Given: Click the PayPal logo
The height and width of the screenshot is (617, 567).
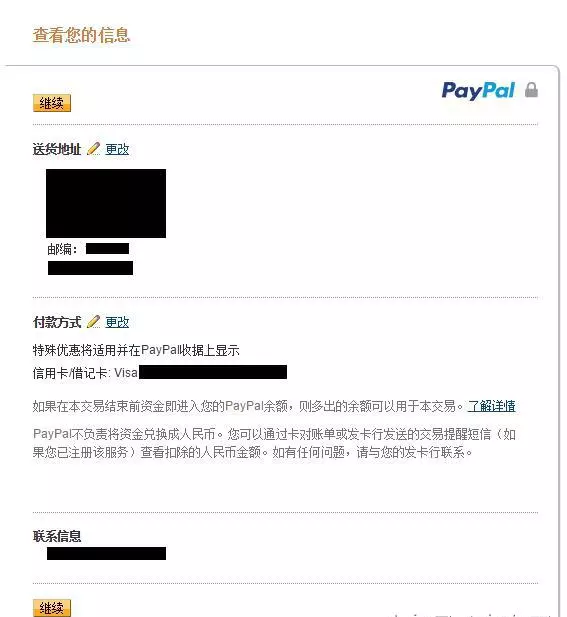Looking at the screenshot, I should pyautogui.click(x=478, y=91).
